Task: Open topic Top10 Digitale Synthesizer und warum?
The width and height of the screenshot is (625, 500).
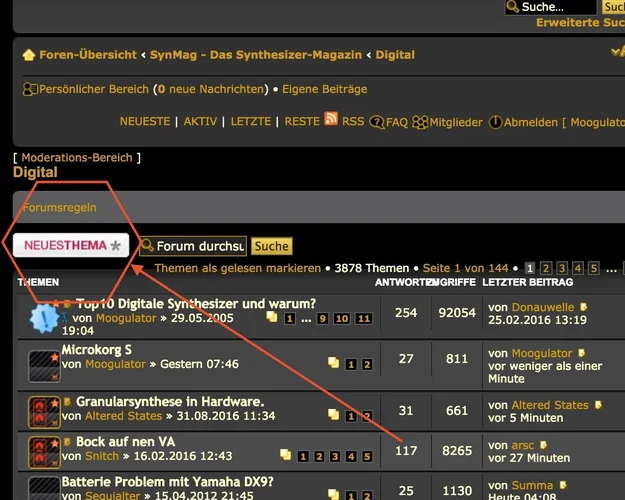Action: pos(196,304)
